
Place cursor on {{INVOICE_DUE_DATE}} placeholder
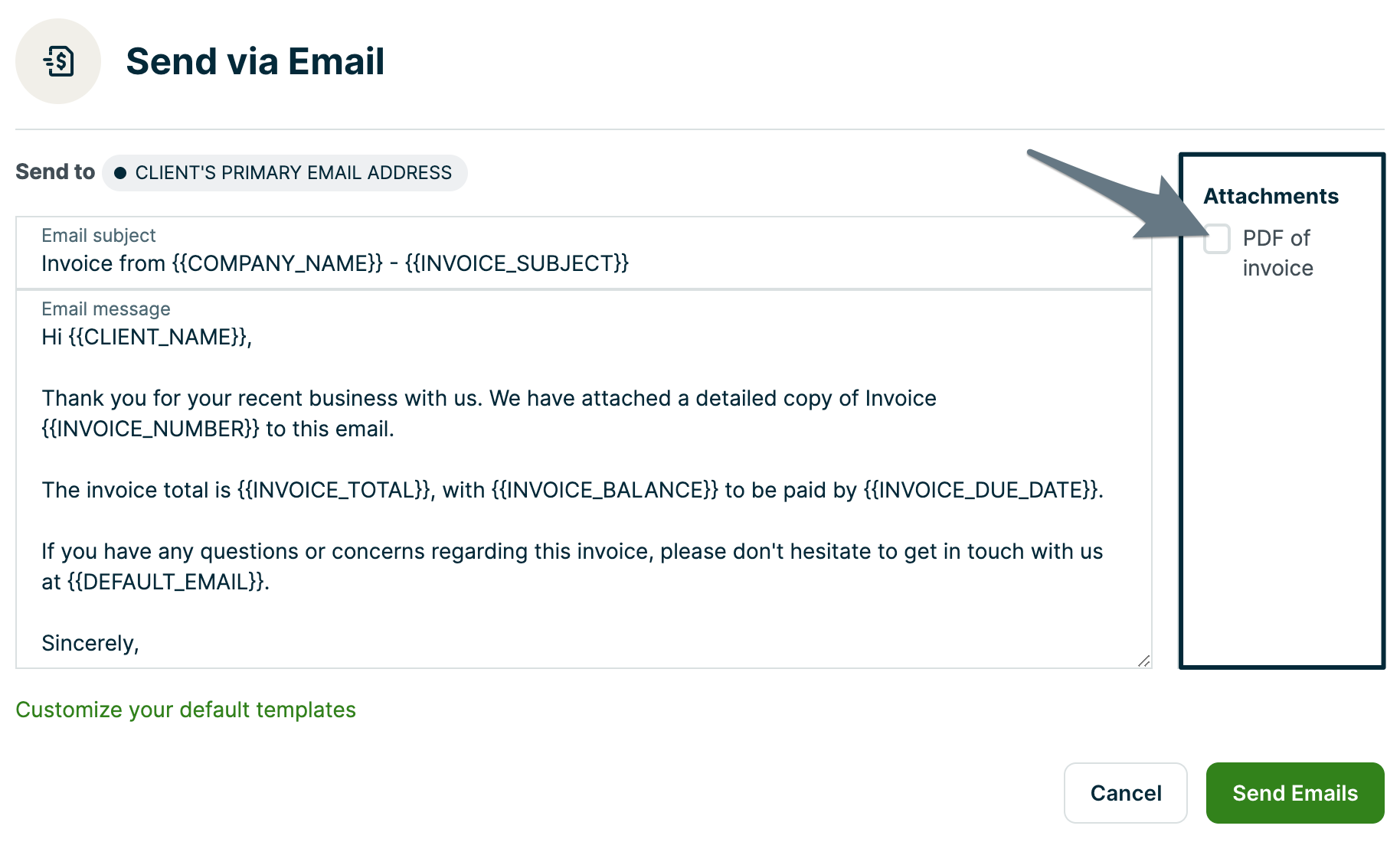click(x=981, y=490)
